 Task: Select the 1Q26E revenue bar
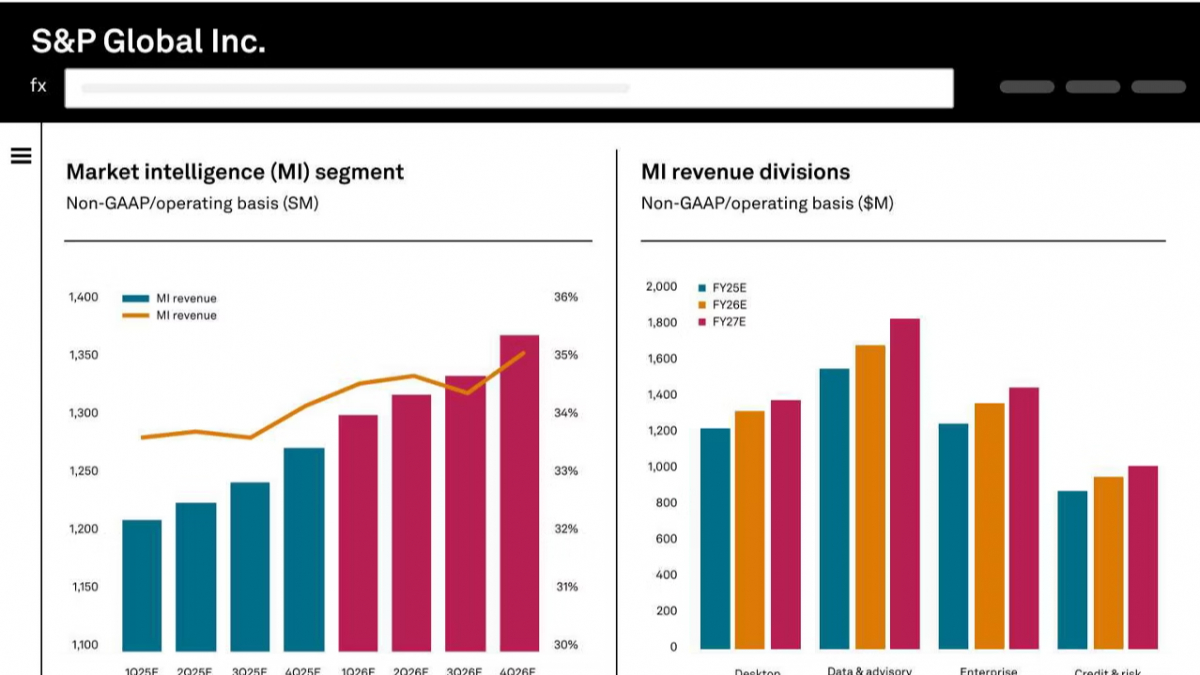[x=358, y=533]
